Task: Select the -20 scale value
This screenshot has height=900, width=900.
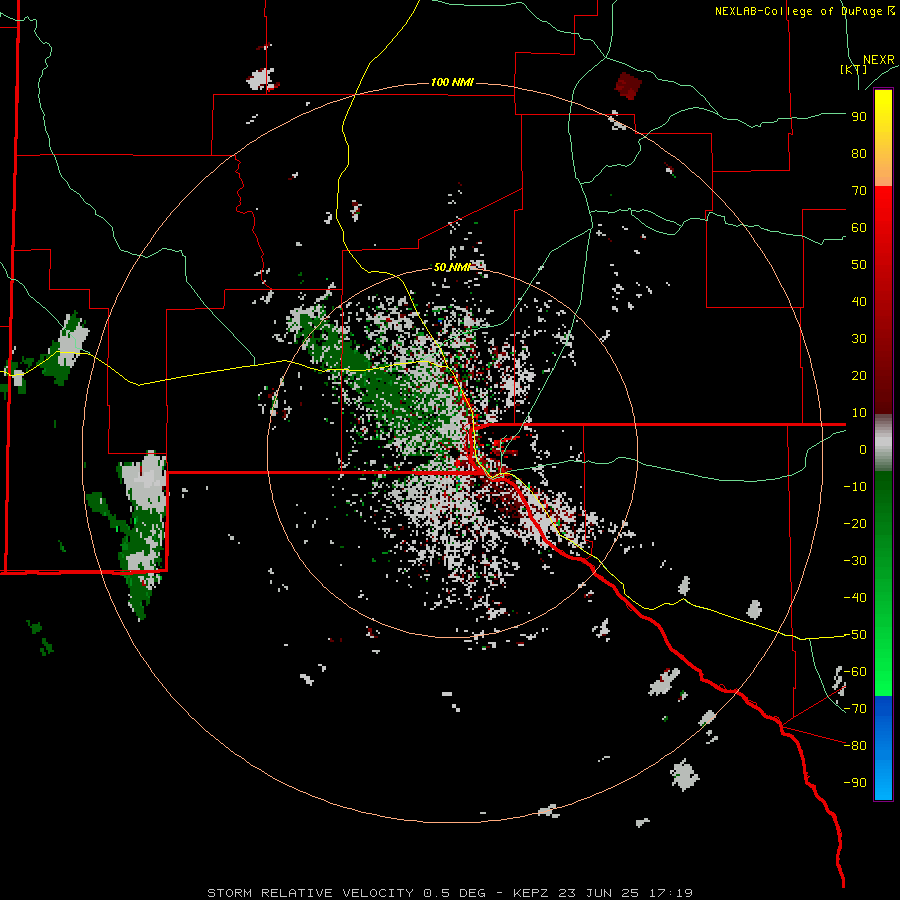Action: click(x=855, y=523)
